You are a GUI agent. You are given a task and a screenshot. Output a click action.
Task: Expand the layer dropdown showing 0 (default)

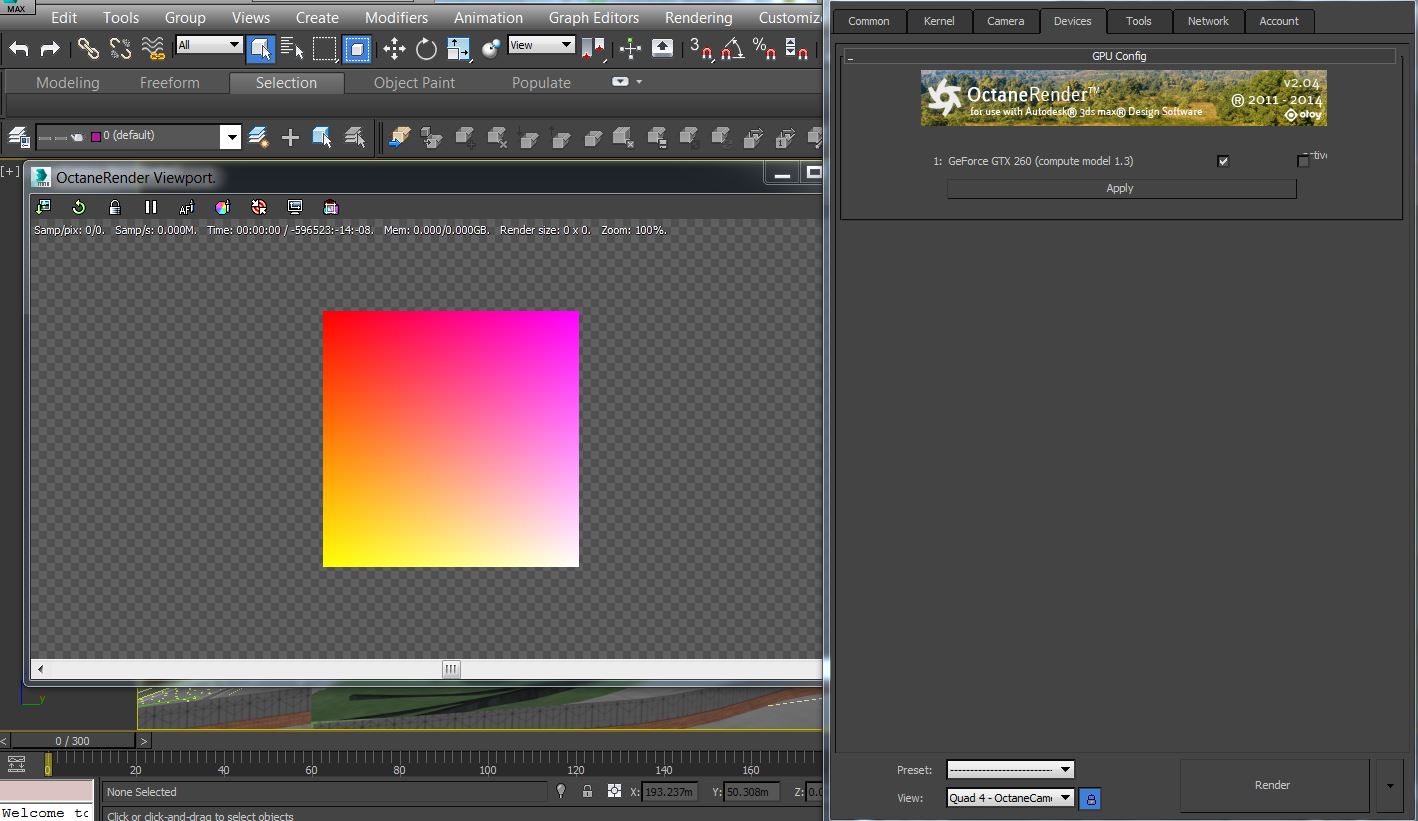point(231,137)
